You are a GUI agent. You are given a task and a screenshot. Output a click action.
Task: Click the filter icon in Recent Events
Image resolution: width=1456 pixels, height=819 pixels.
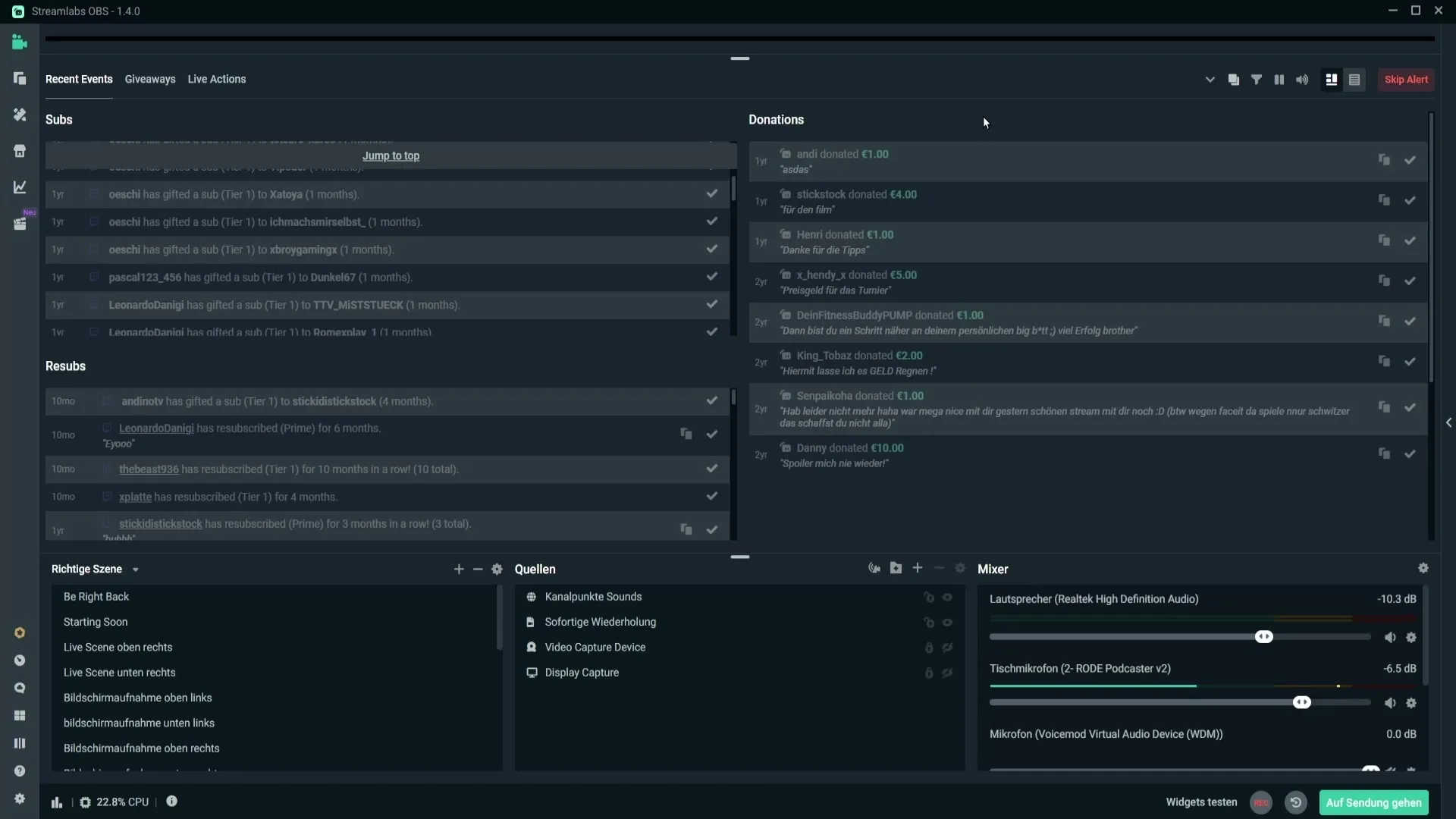(x=1256, y=79)
